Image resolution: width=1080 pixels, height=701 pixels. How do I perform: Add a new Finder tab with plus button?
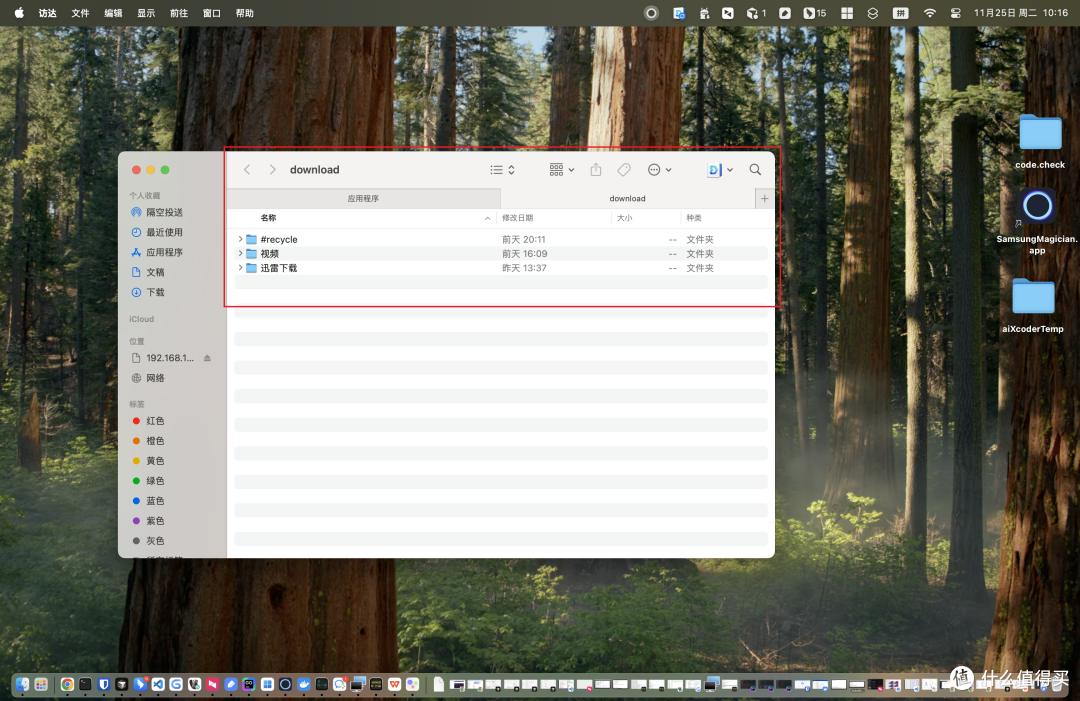point(765,198)
